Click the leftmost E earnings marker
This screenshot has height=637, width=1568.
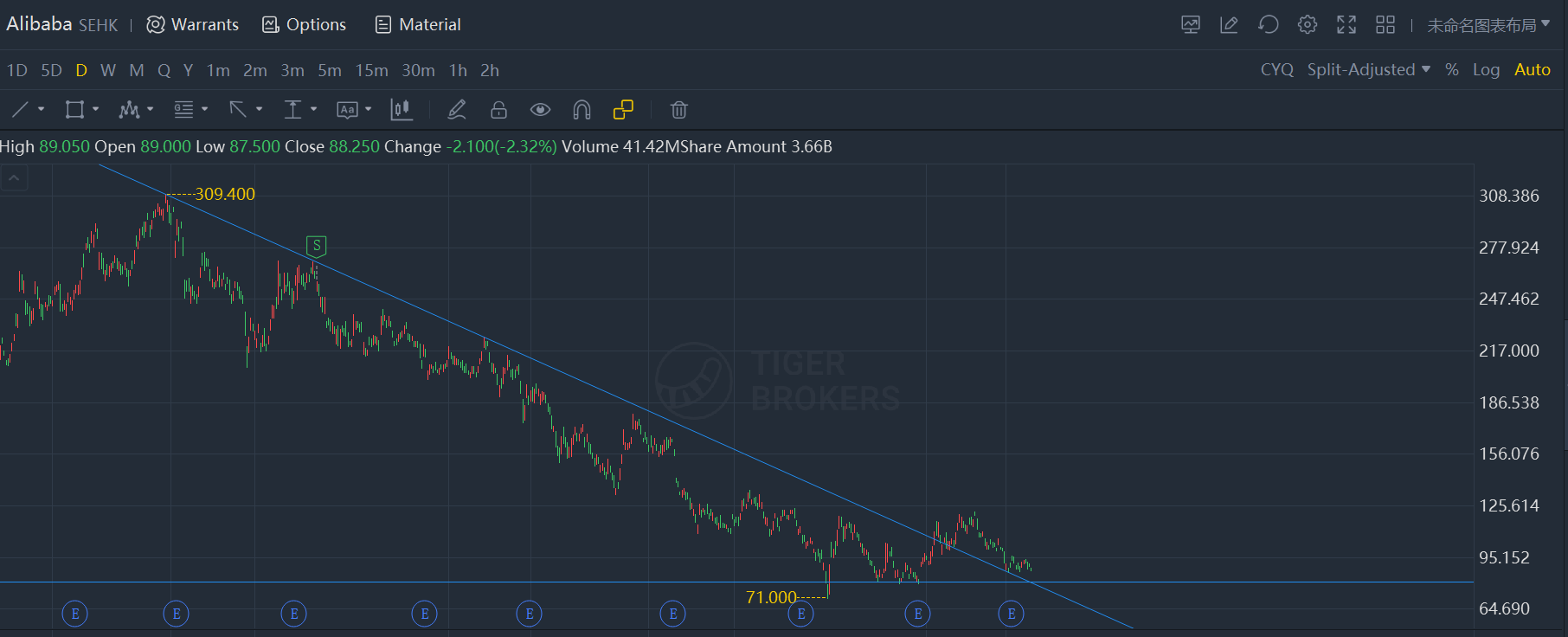click(75, 614)
